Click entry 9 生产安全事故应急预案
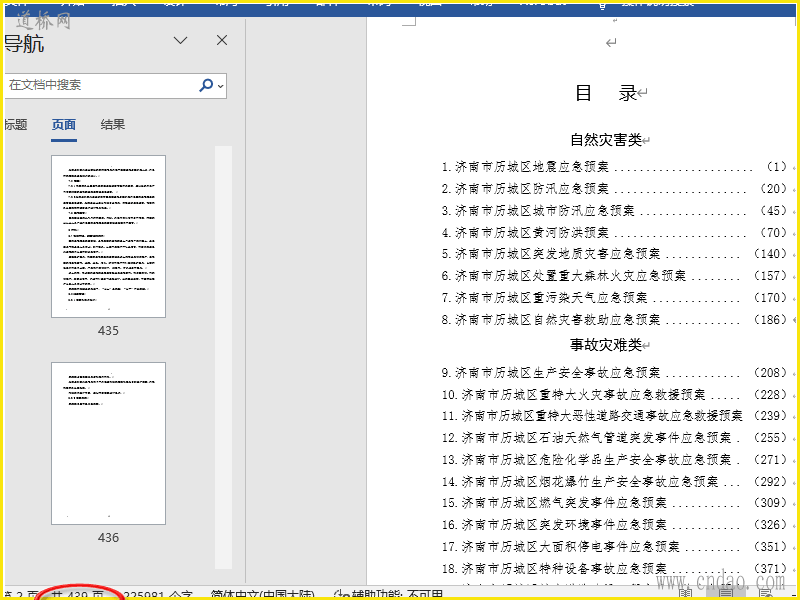 click(551, 373)
